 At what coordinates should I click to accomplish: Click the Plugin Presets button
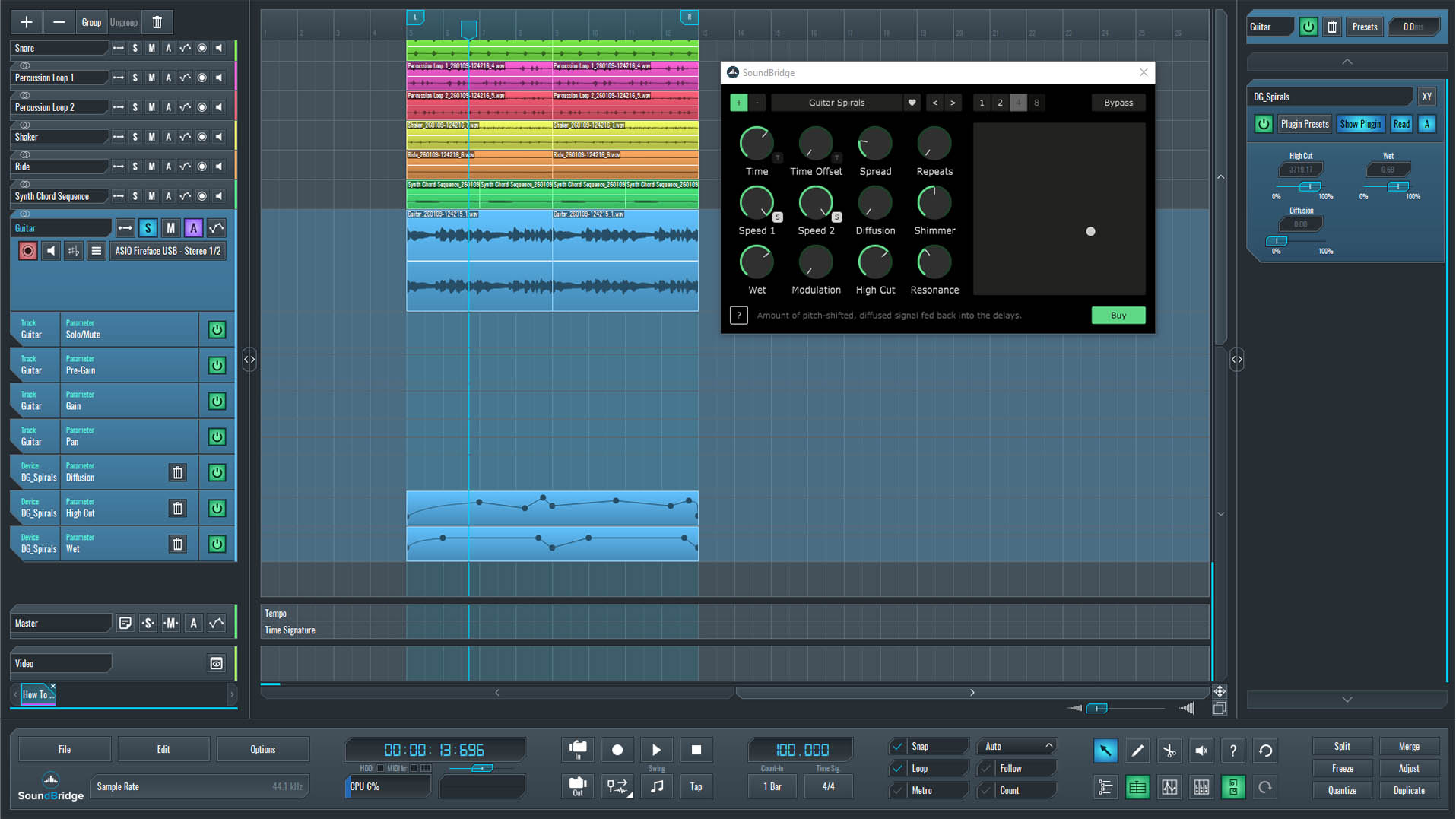click(x=1305, y=125)
